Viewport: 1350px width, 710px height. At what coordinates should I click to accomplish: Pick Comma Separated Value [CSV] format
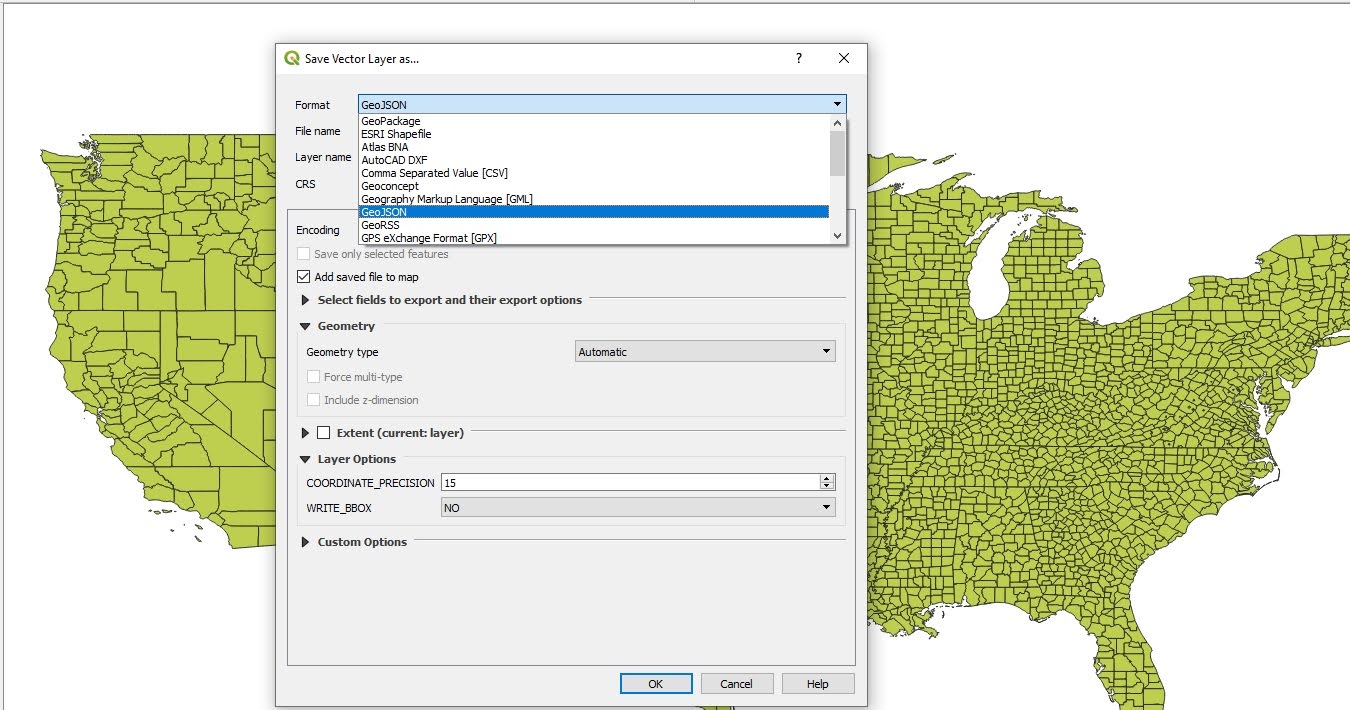click(434, 173)
